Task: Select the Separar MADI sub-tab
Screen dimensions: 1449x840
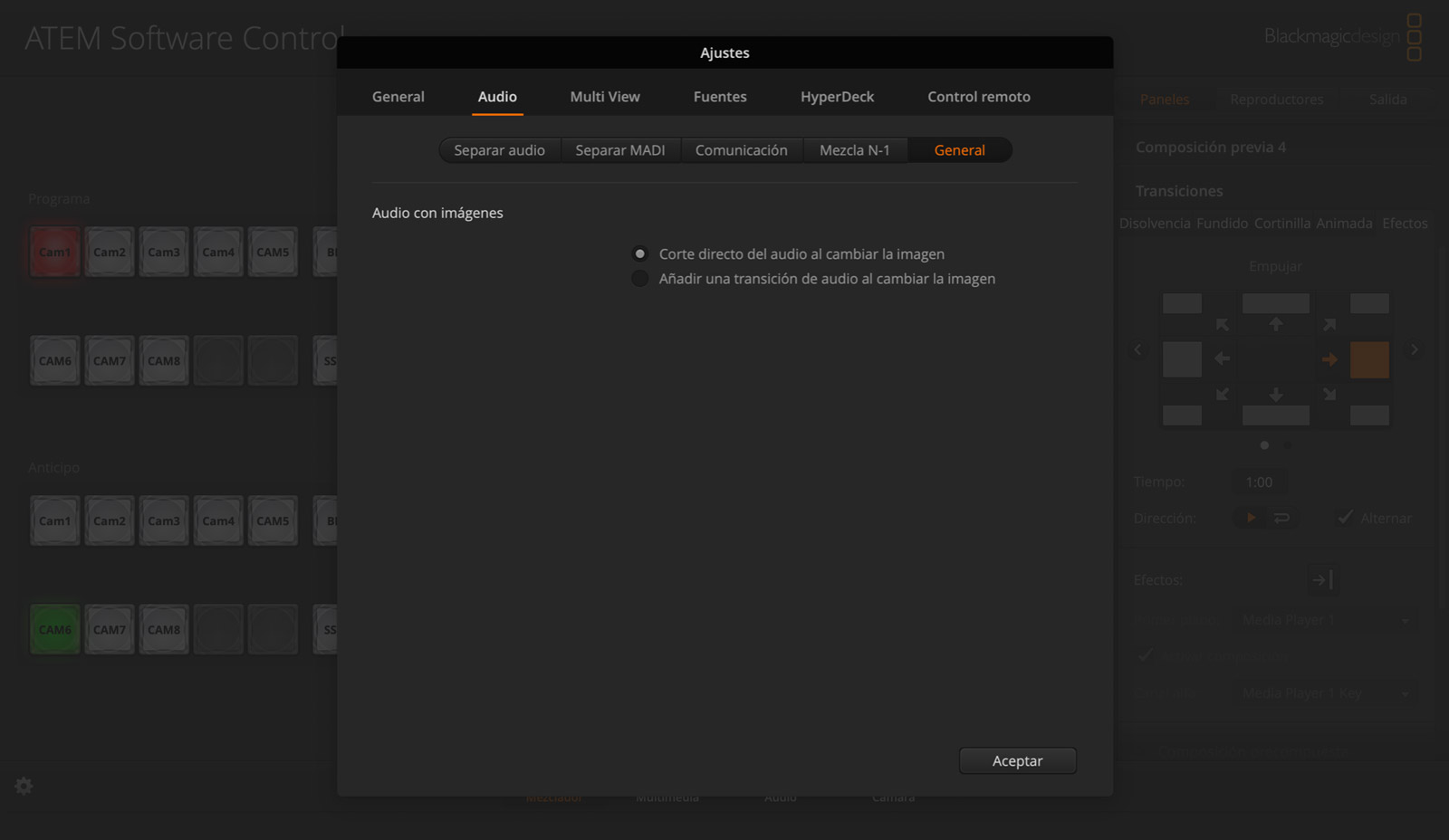Action: [x=620, y=150]
